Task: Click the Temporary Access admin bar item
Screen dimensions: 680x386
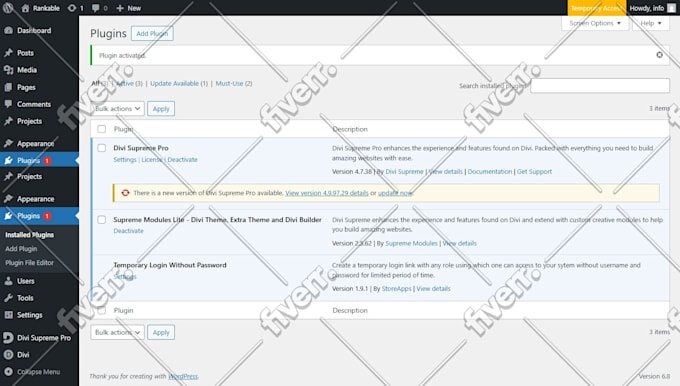Action: click(x=596, y=8)
